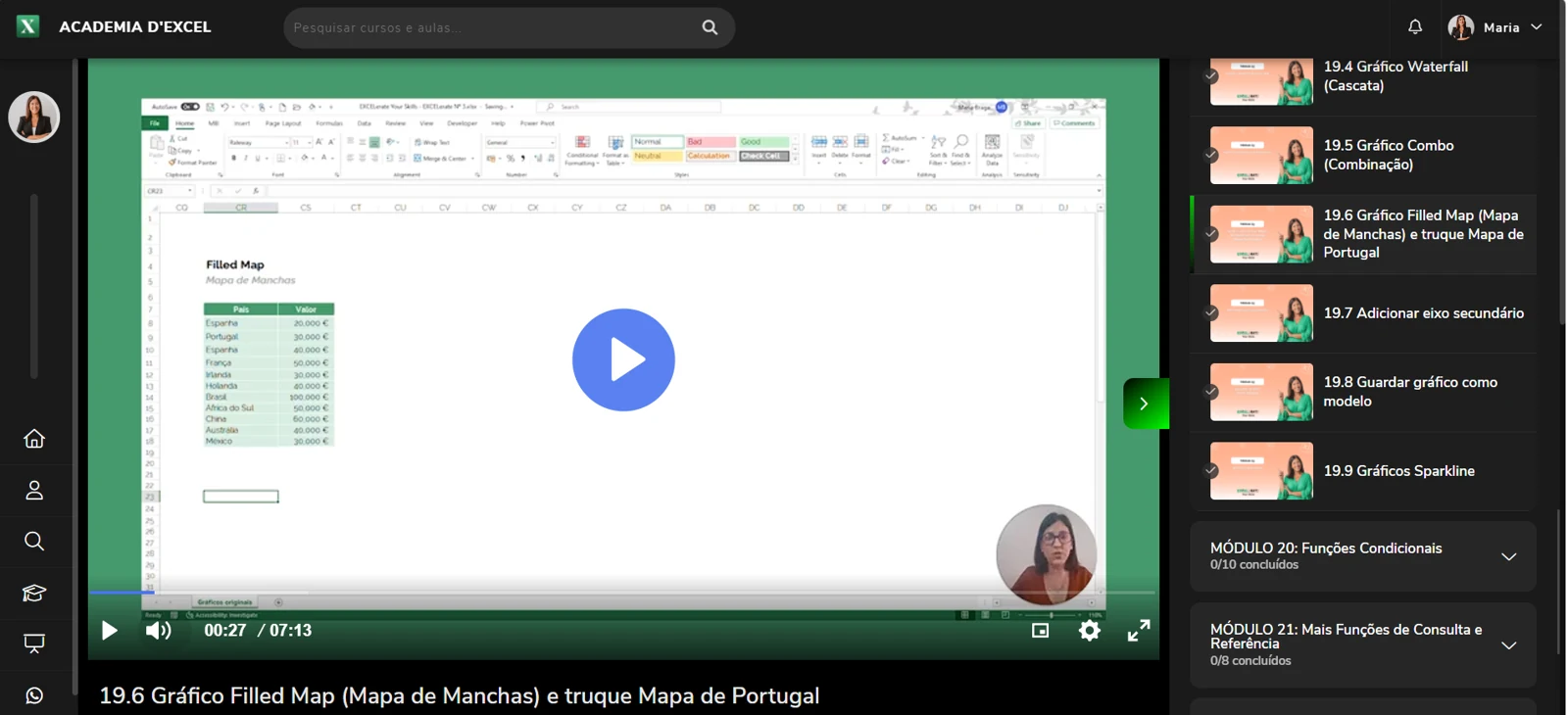Toggle completion check for lesson 19.5
This screenshot has height=715, width=1568.
1211,155
